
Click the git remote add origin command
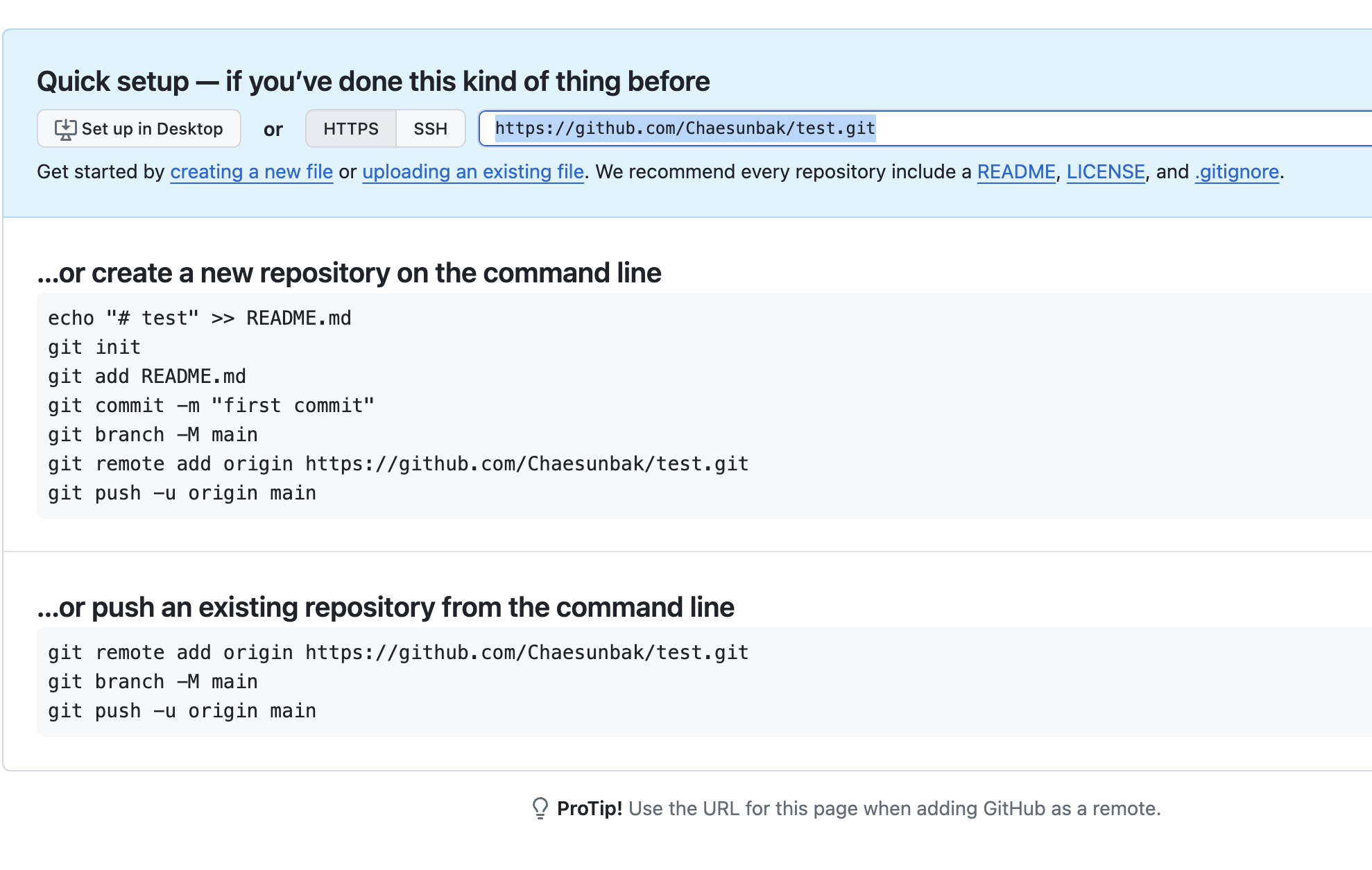397,463
